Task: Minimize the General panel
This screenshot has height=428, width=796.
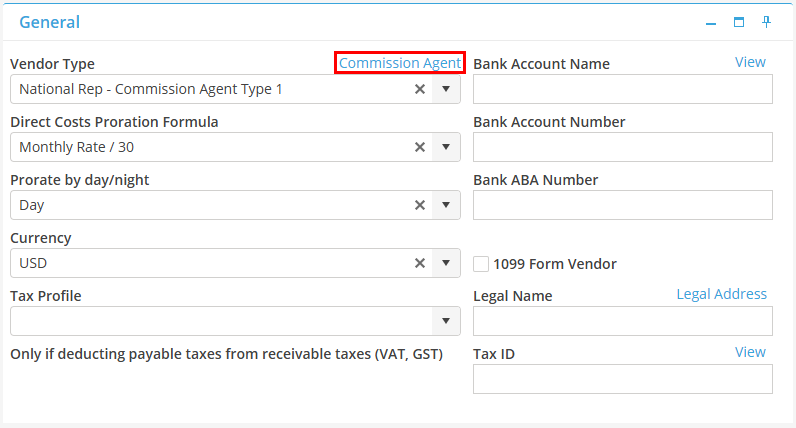Action: coord(711,22)
